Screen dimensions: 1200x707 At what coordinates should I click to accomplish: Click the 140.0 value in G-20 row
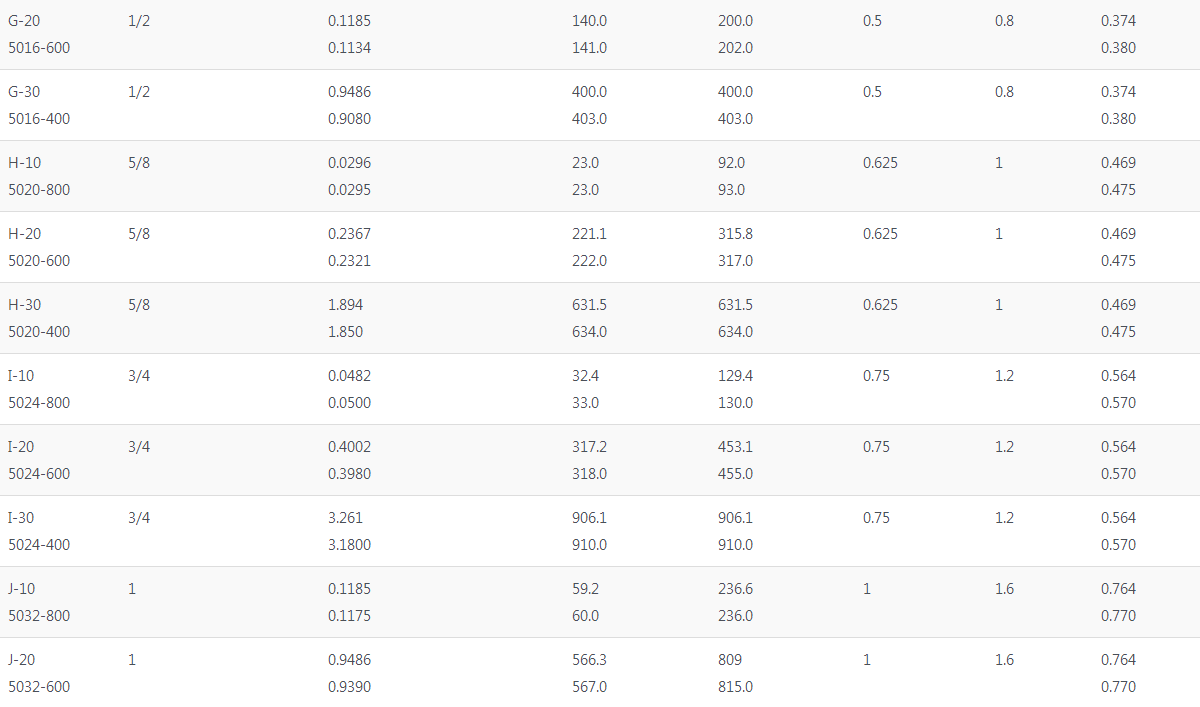pos(589,21)
